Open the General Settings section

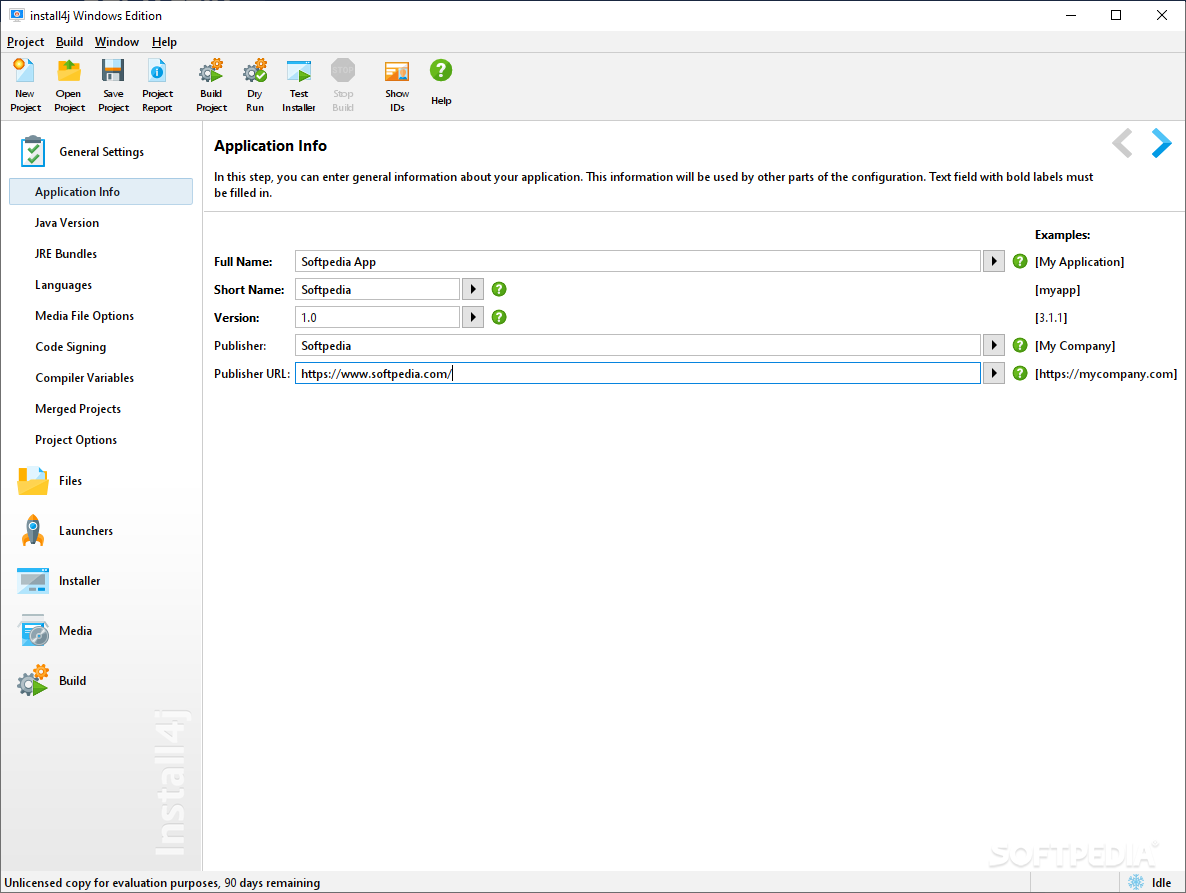tap(101, 151)
